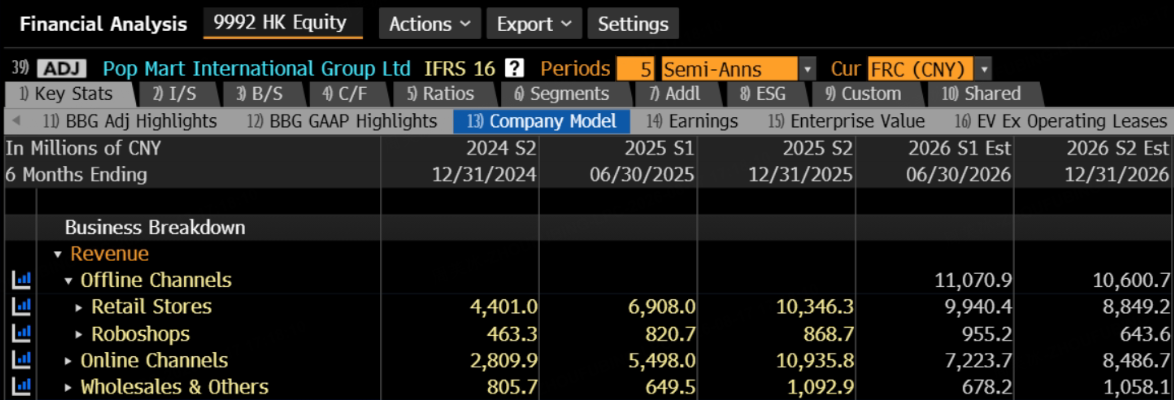Collapse the Revenue section
The width and height of the screenshot is (1174, 400).
(58, 255)
